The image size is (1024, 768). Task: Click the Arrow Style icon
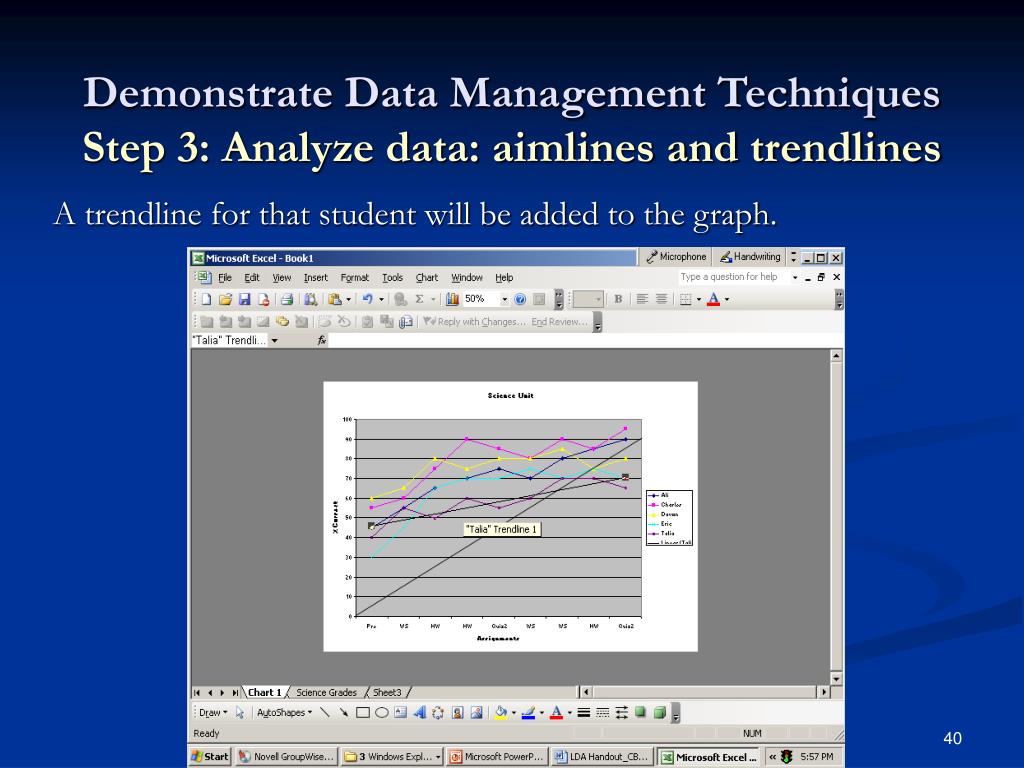coord(622,712)
